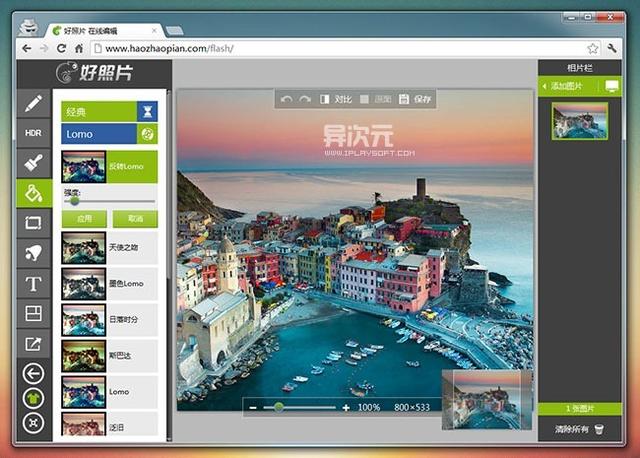640x458 pixels.
Task: Open the HDR tool
Action: 34,133
